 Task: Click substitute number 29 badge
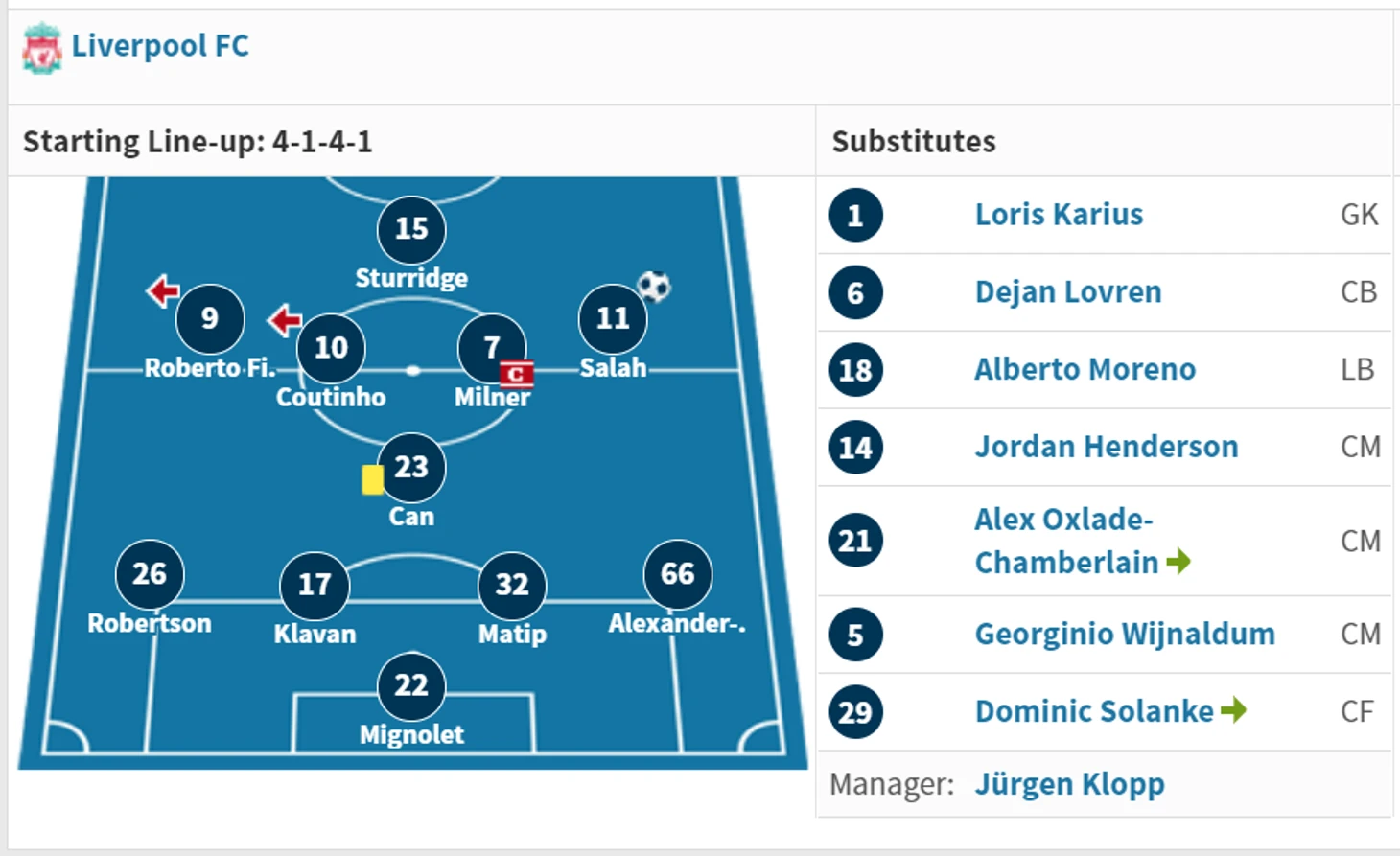click(855, 711)
